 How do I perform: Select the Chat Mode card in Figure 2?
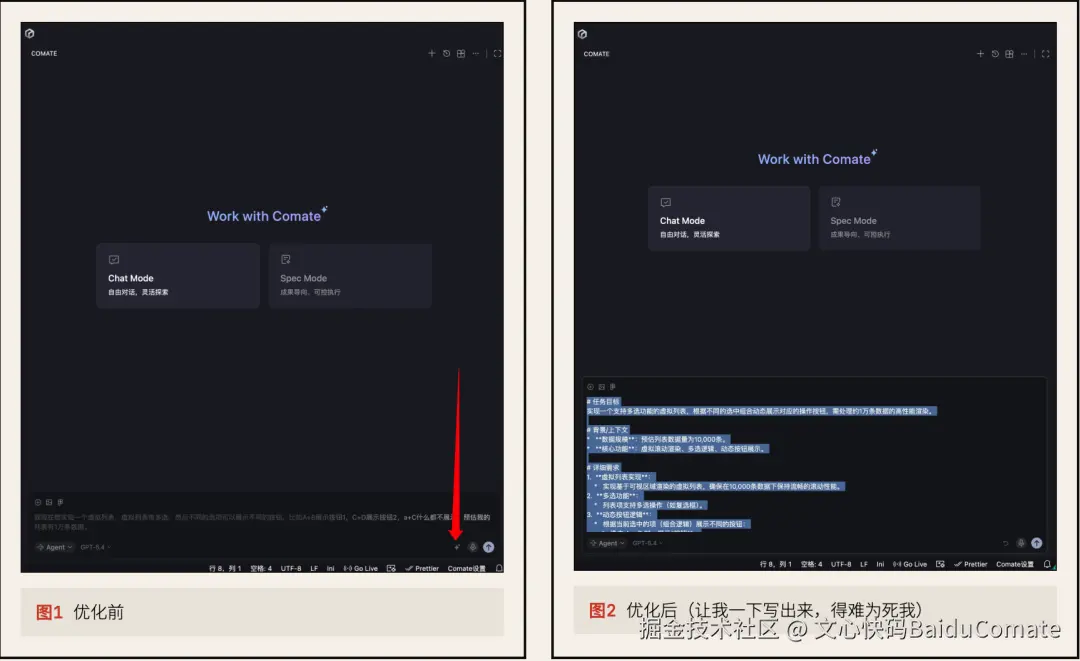pyautogui.click(x=729, y=218)
